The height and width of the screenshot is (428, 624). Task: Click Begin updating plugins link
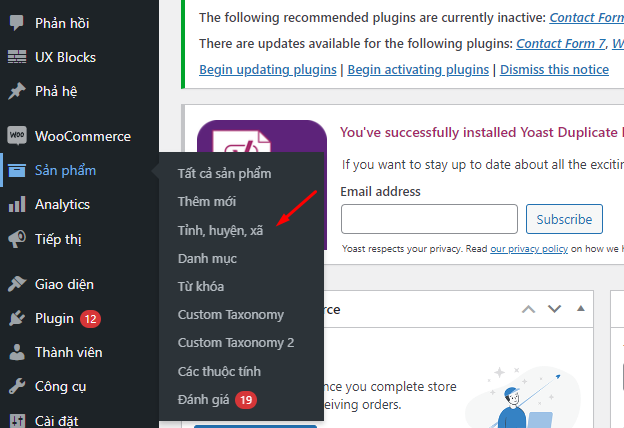pos(269,69)
